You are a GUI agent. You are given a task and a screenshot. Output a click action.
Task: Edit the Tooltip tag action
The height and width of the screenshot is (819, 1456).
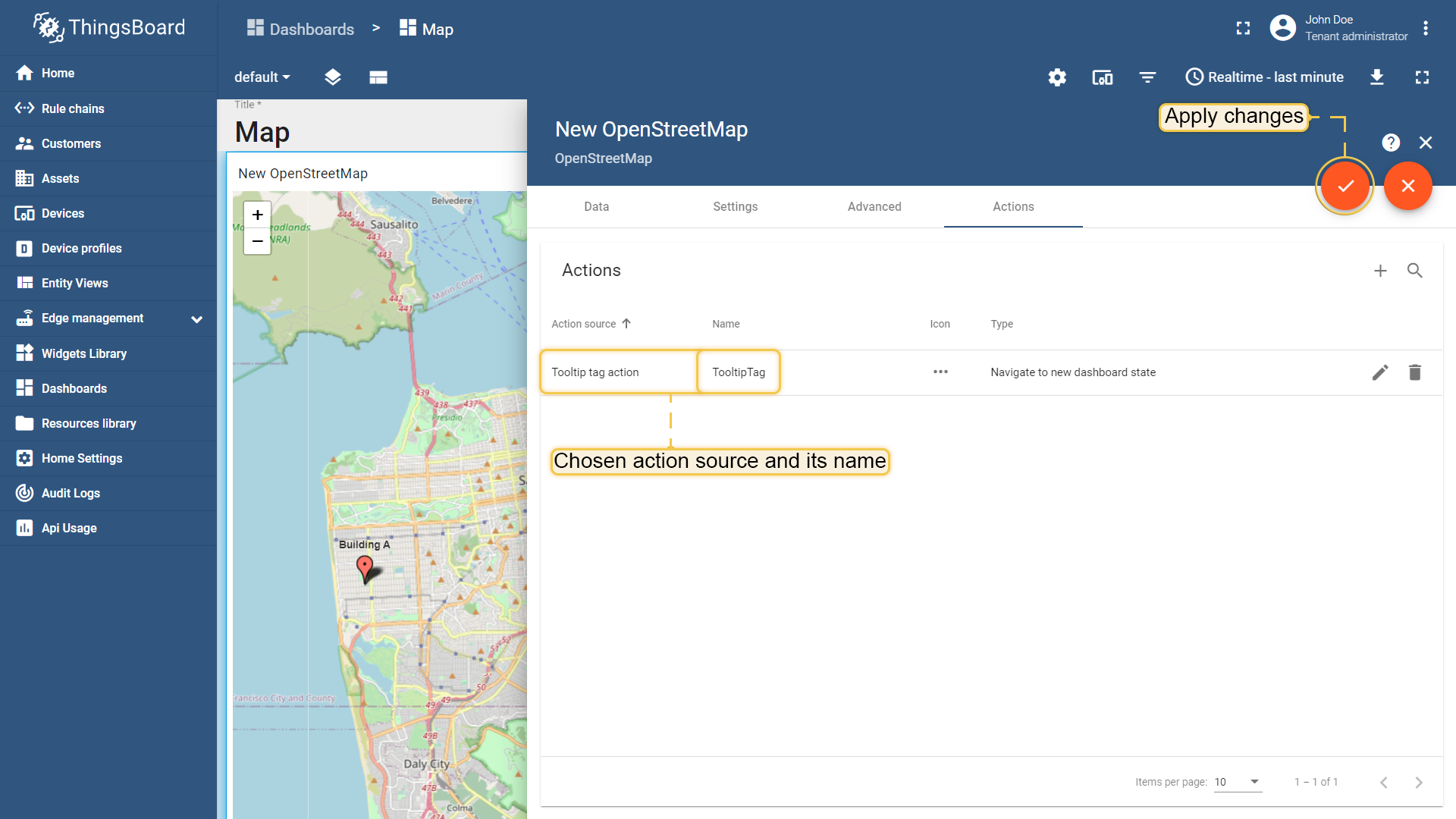(x=1380, y=372)
